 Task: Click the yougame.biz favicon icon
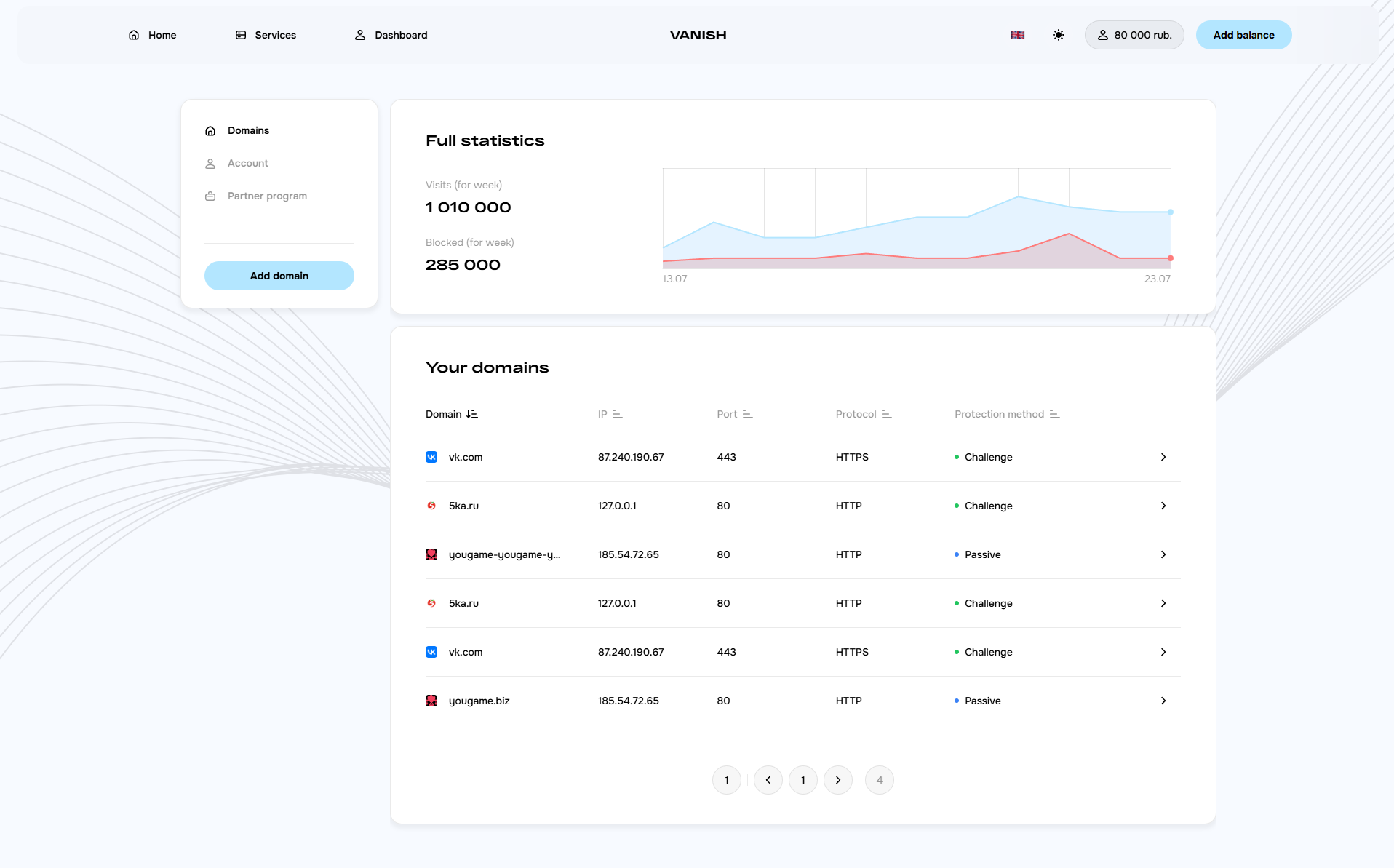[431, 701]
